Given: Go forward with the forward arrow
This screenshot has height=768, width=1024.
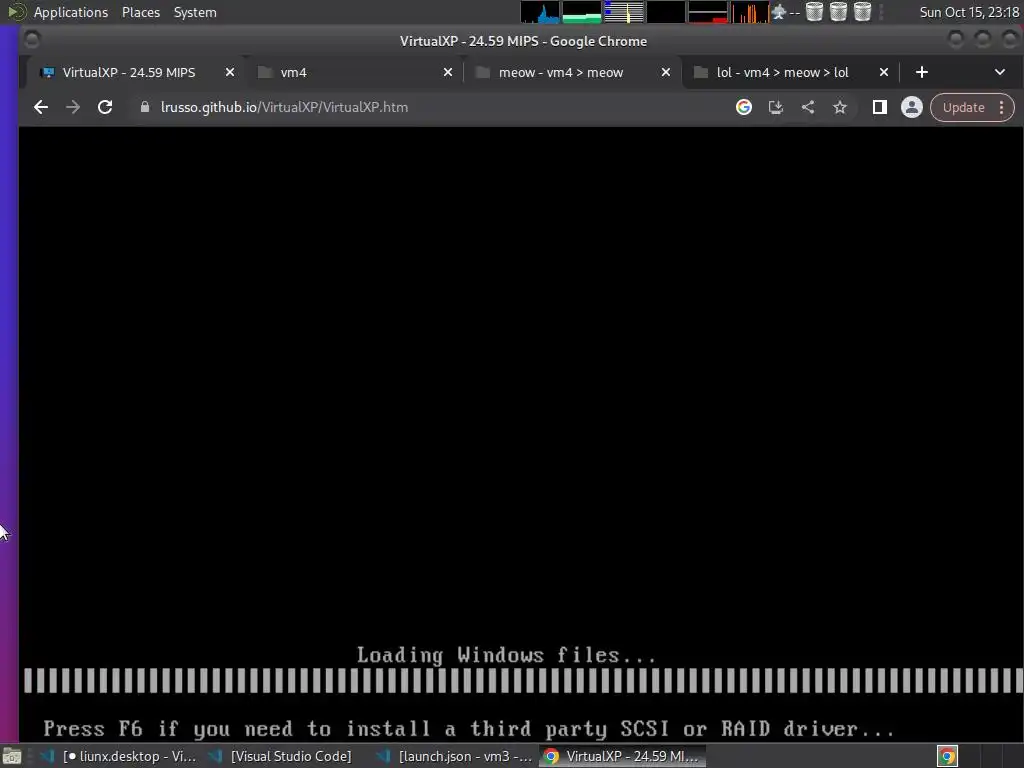Looking at the screenshot, I should coord(72,107).
